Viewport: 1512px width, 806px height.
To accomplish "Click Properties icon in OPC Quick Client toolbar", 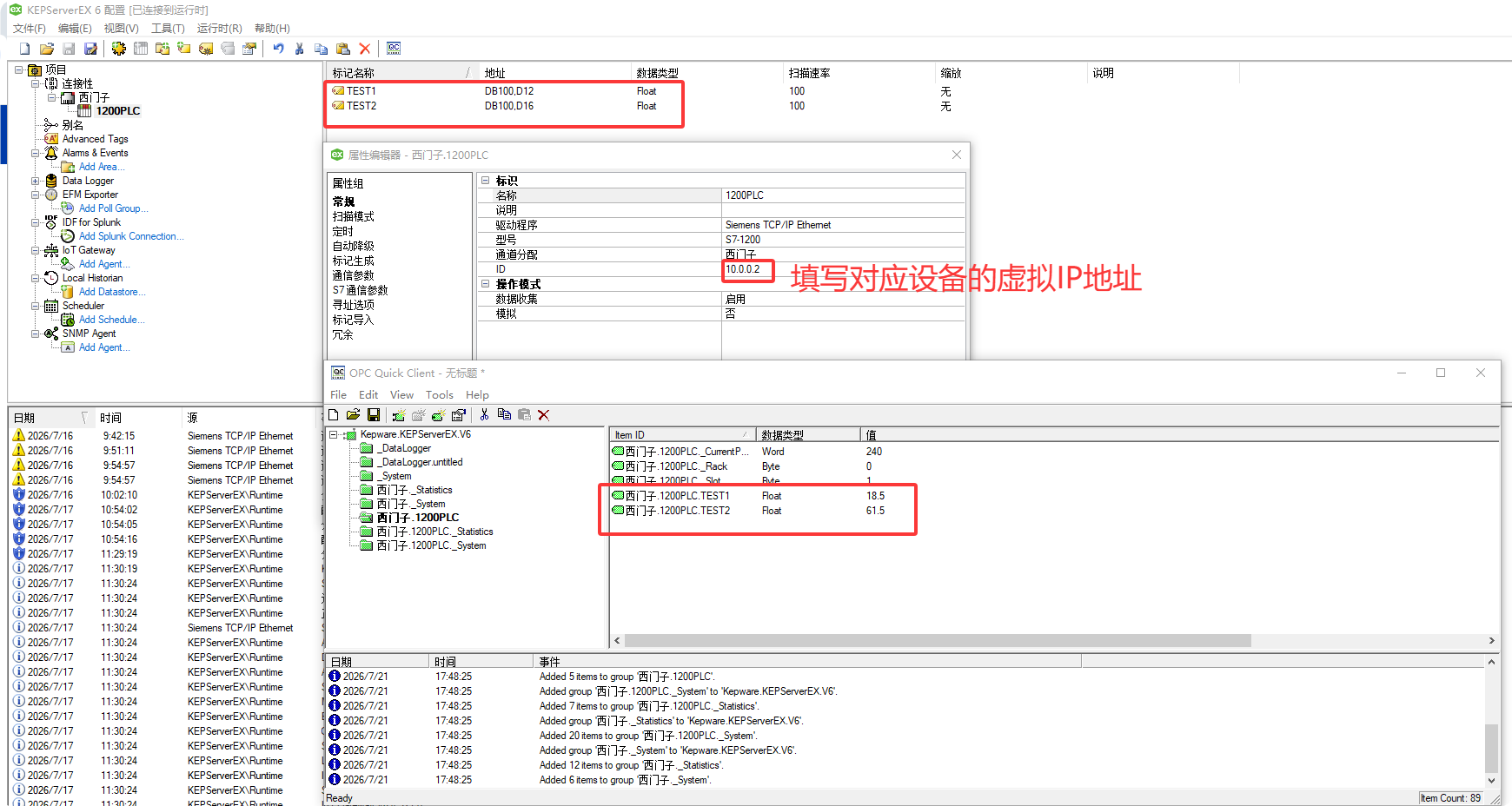I will 459,415.
